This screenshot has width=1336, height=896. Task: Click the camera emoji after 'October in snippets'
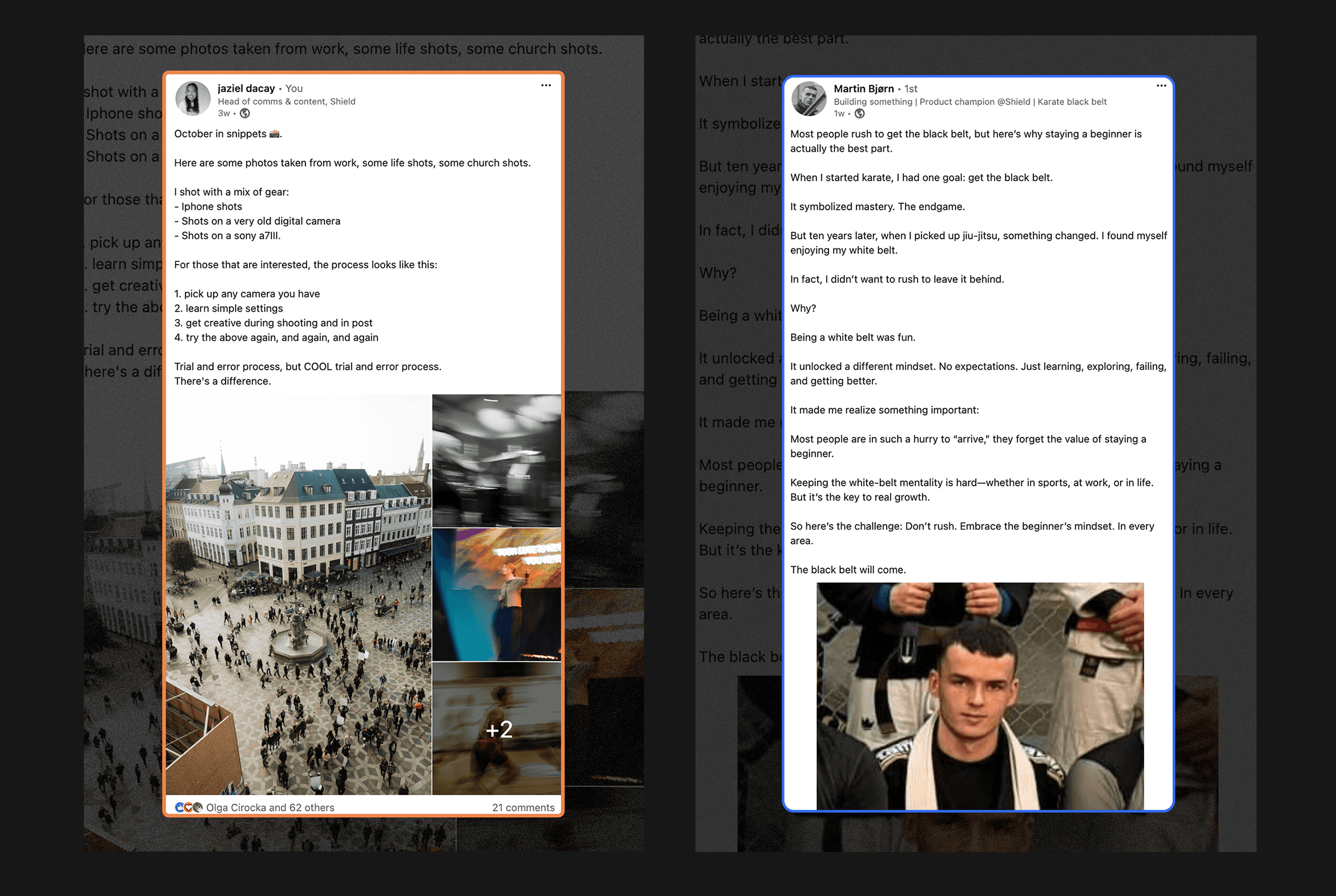pos(275,134)
